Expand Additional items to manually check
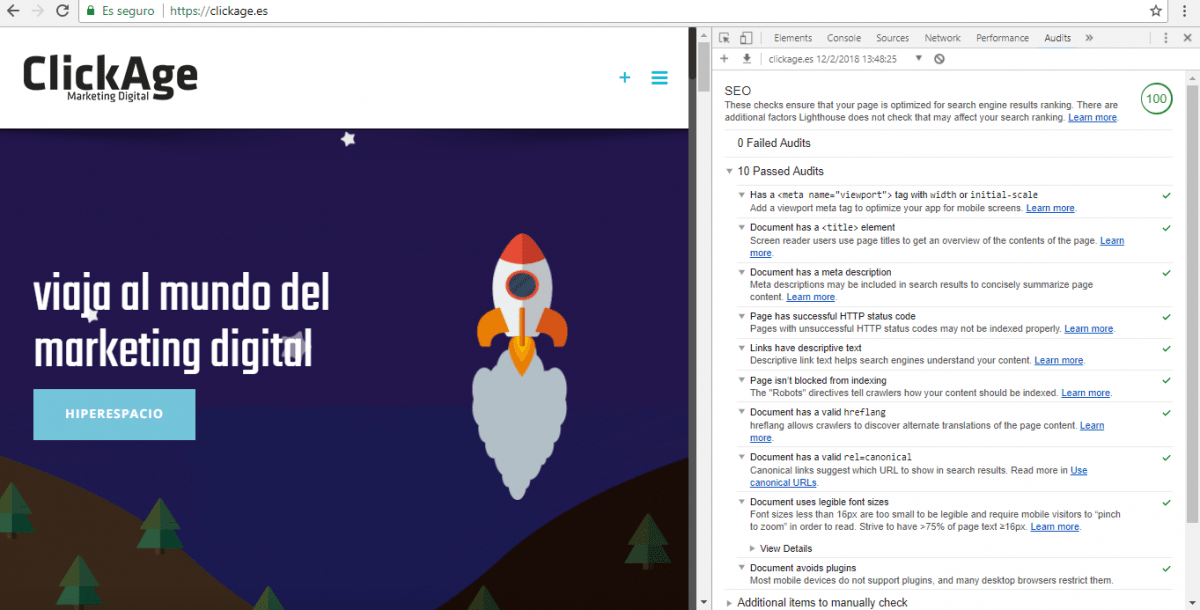 coord(820,602)
